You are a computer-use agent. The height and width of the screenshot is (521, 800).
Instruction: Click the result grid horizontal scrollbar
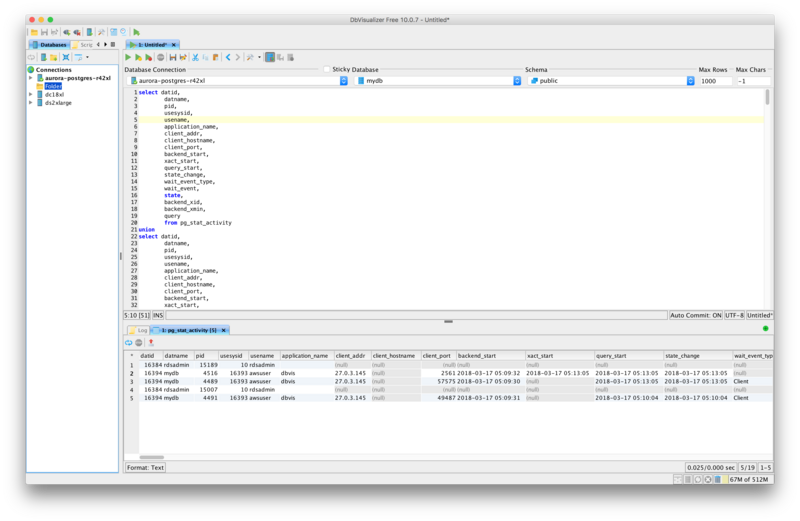coord(152,457)
